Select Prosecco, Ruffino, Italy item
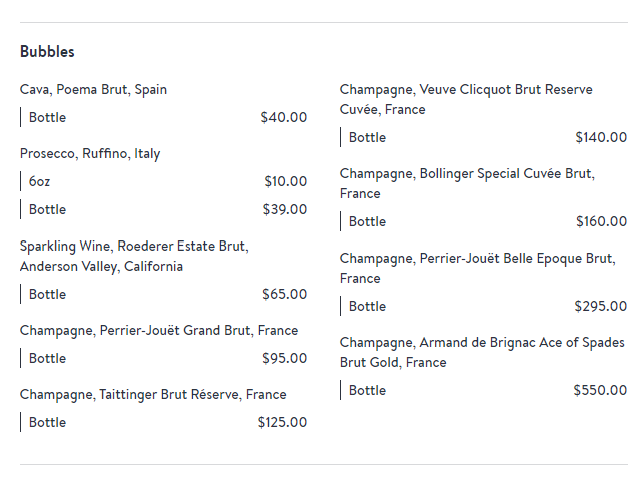This screenshot has height=482, width=644. click(90, 154)
